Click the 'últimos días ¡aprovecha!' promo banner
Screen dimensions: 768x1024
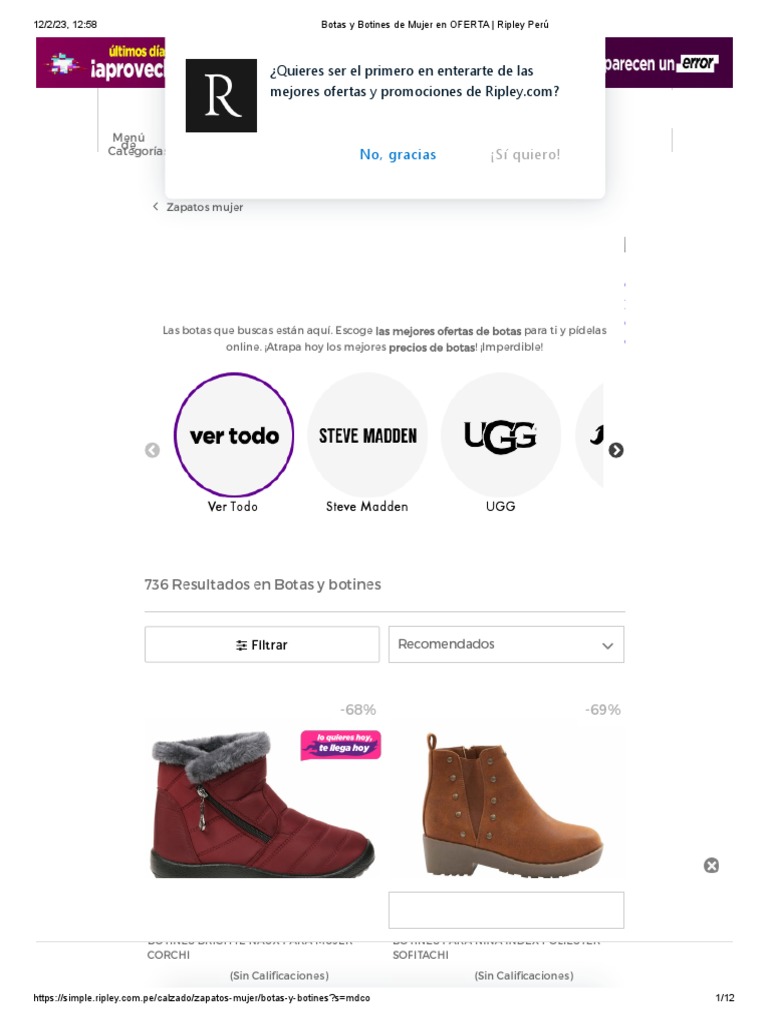100,63
